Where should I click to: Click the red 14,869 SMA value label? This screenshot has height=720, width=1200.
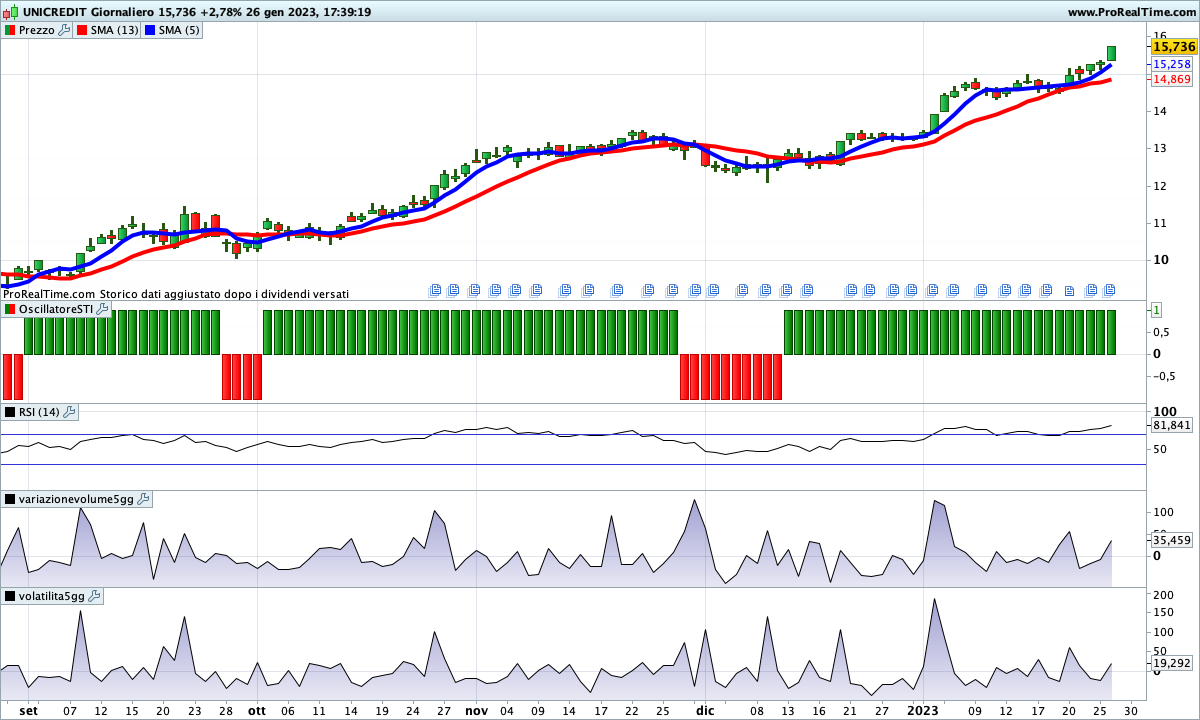point(1171,79)
